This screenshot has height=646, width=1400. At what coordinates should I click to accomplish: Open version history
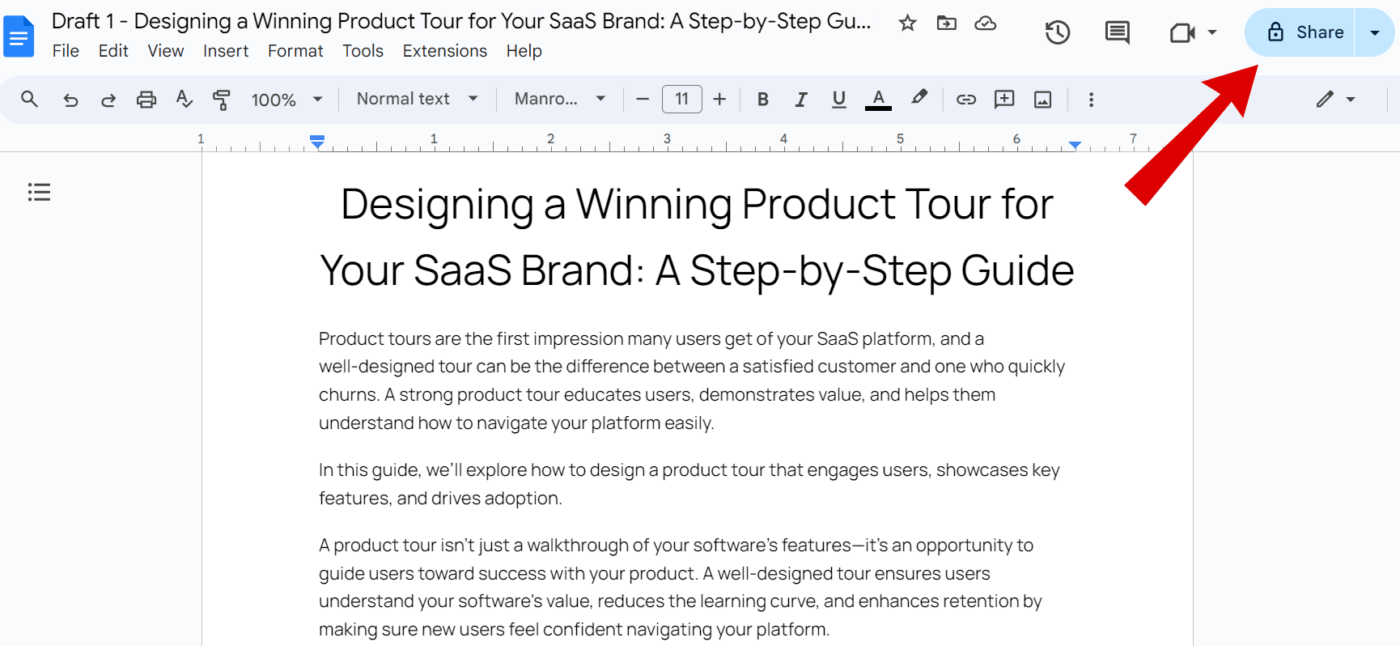[x=1057, y=32]
